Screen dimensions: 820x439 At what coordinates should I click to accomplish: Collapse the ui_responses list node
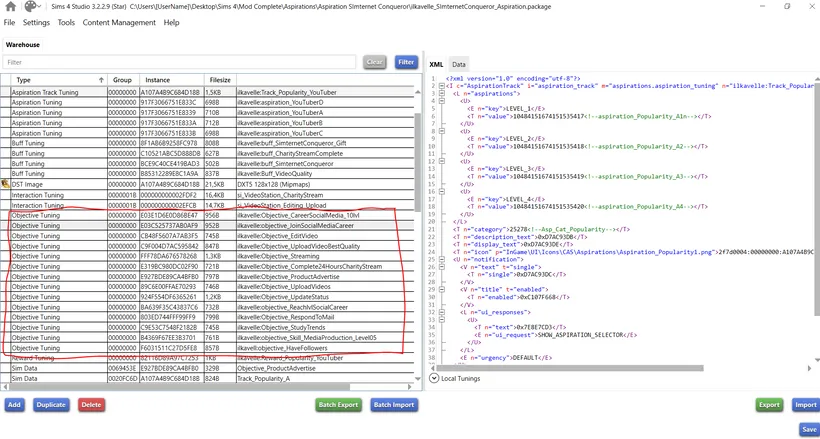442,312
